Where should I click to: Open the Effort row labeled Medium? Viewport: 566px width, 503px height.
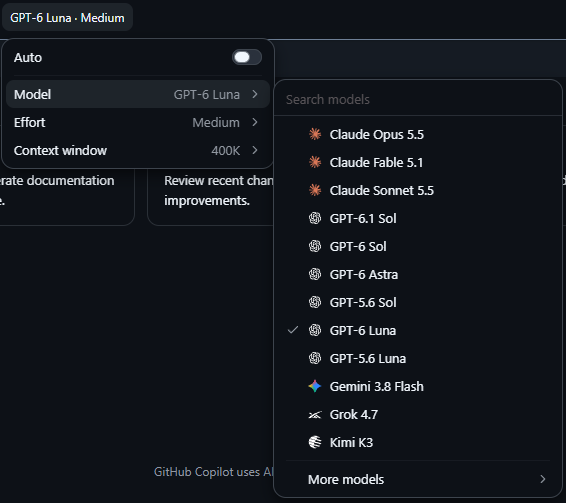[x=138, y=122]
